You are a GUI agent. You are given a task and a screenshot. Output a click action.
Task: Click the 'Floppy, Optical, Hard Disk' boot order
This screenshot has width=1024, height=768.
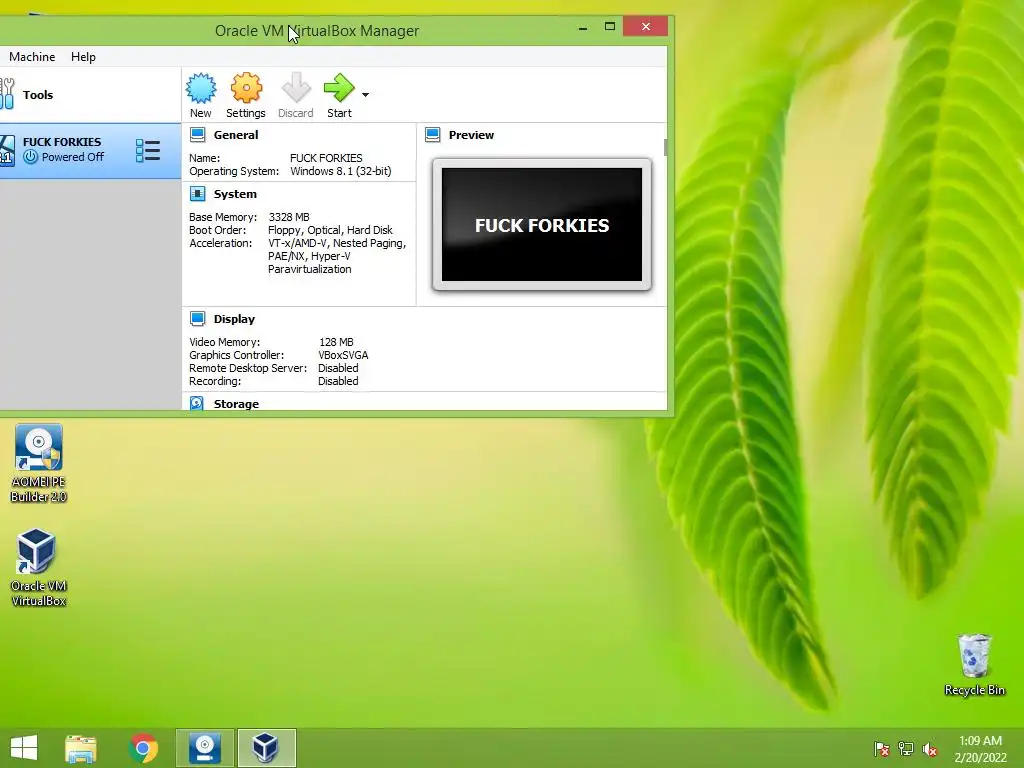(330, 230)
